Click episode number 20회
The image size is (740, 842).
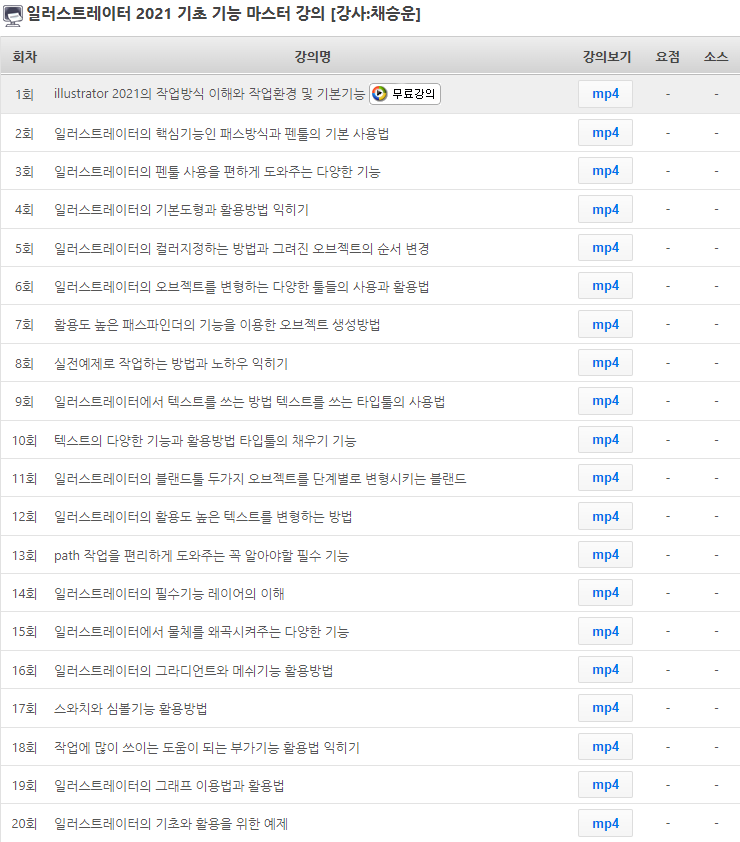pos(25,824)
